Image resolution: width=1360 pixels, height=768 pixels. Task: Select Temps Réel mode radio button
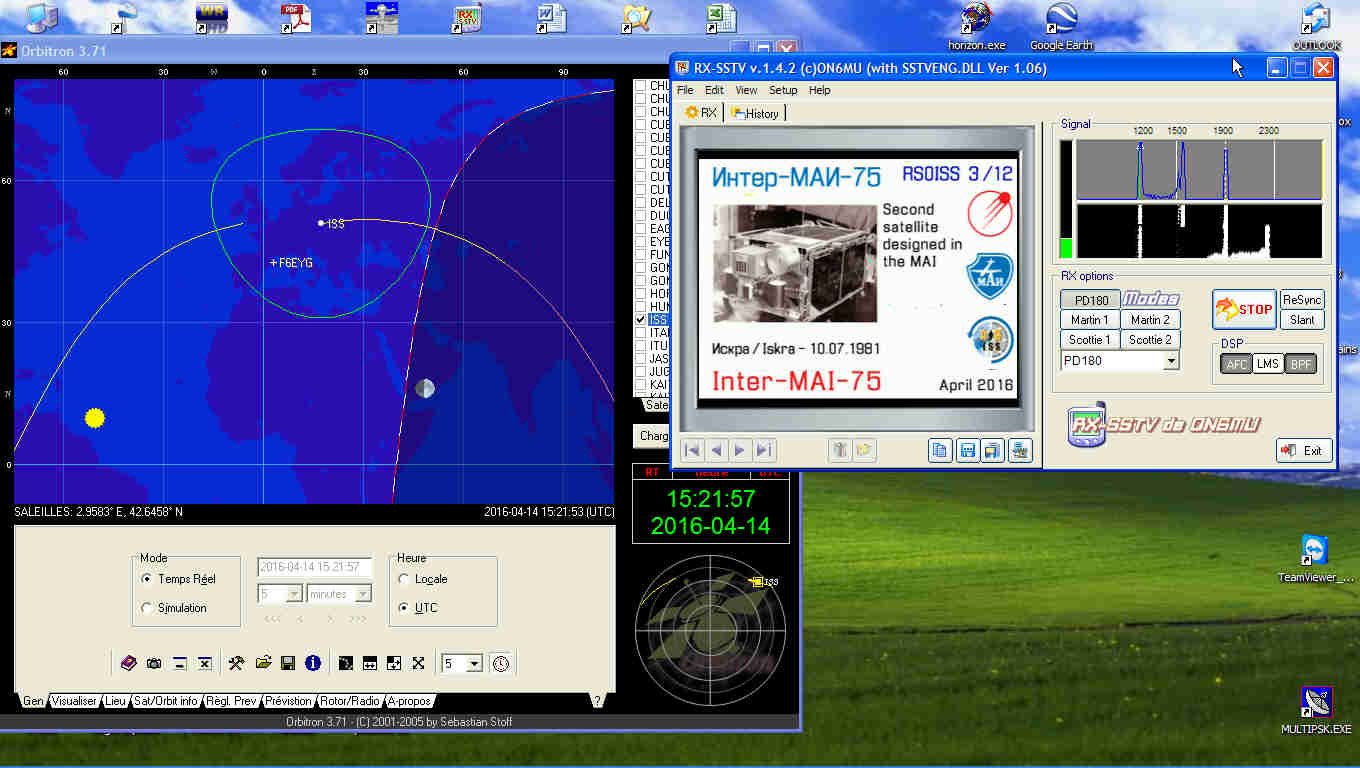tap(147, 579)
